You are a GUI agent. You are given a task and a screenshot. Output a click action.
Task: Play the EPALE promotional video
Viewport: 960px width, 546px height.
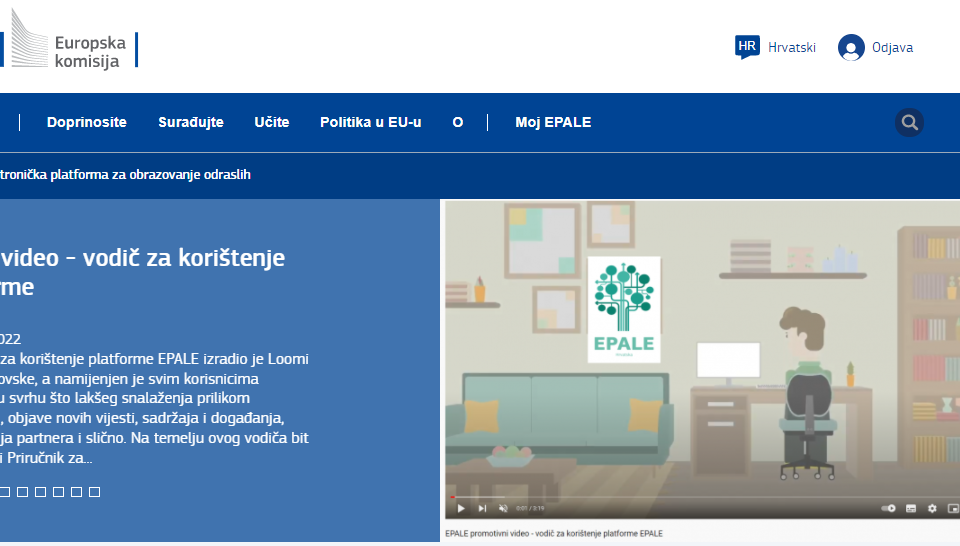pyautogui.click(x=461, y=508)
